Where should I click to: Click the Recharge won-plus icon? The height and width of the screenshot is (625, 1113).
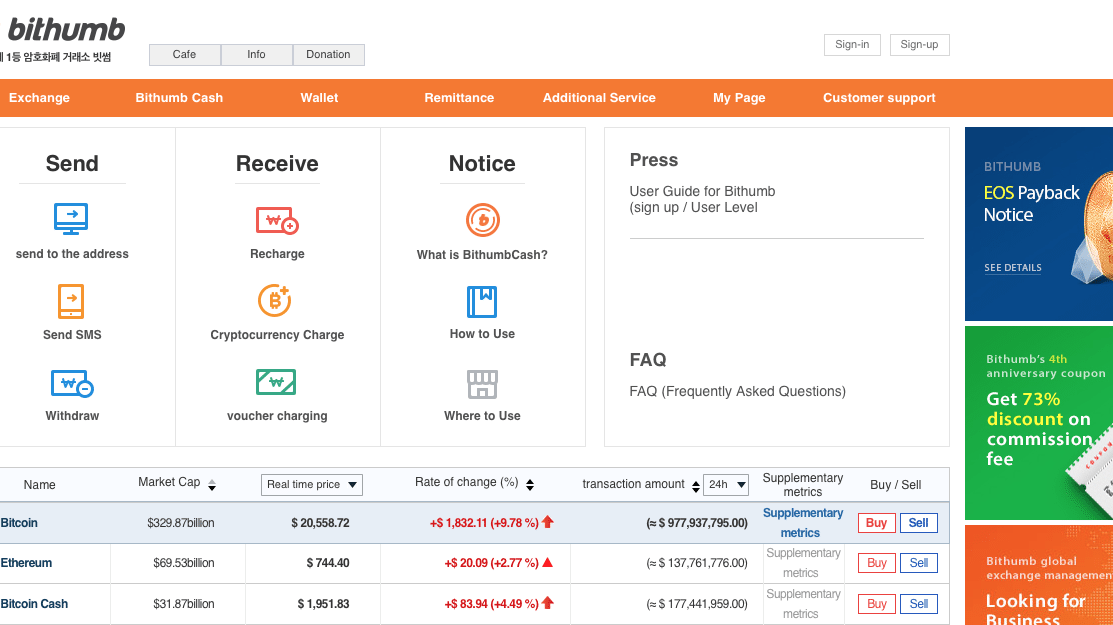(x=277, y=221)
